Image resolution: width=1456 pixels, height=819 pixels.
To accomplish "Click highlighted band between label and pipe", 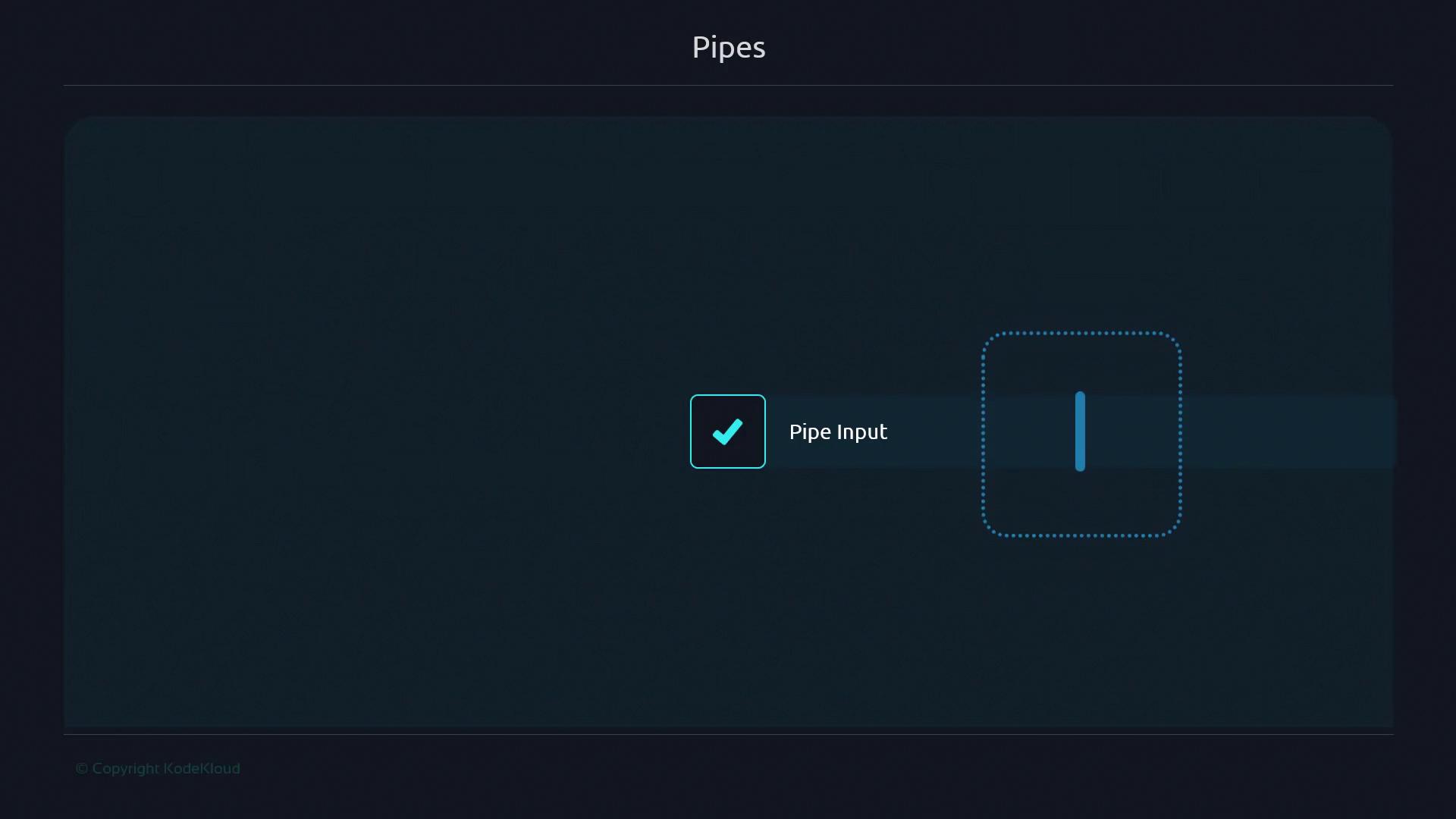I will pos(937,431).
